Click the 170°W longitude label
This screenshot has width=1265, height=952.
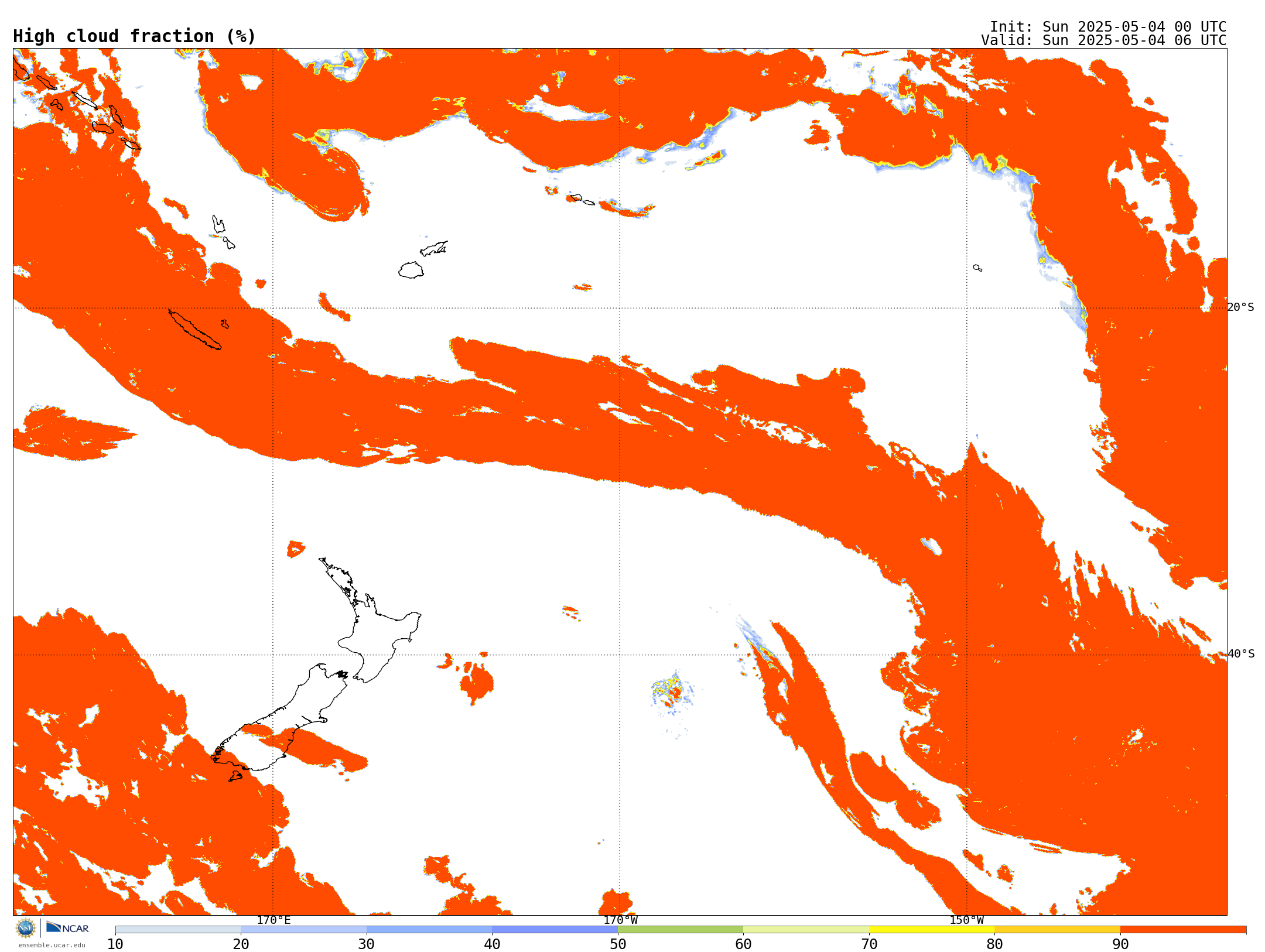point(620,920)
